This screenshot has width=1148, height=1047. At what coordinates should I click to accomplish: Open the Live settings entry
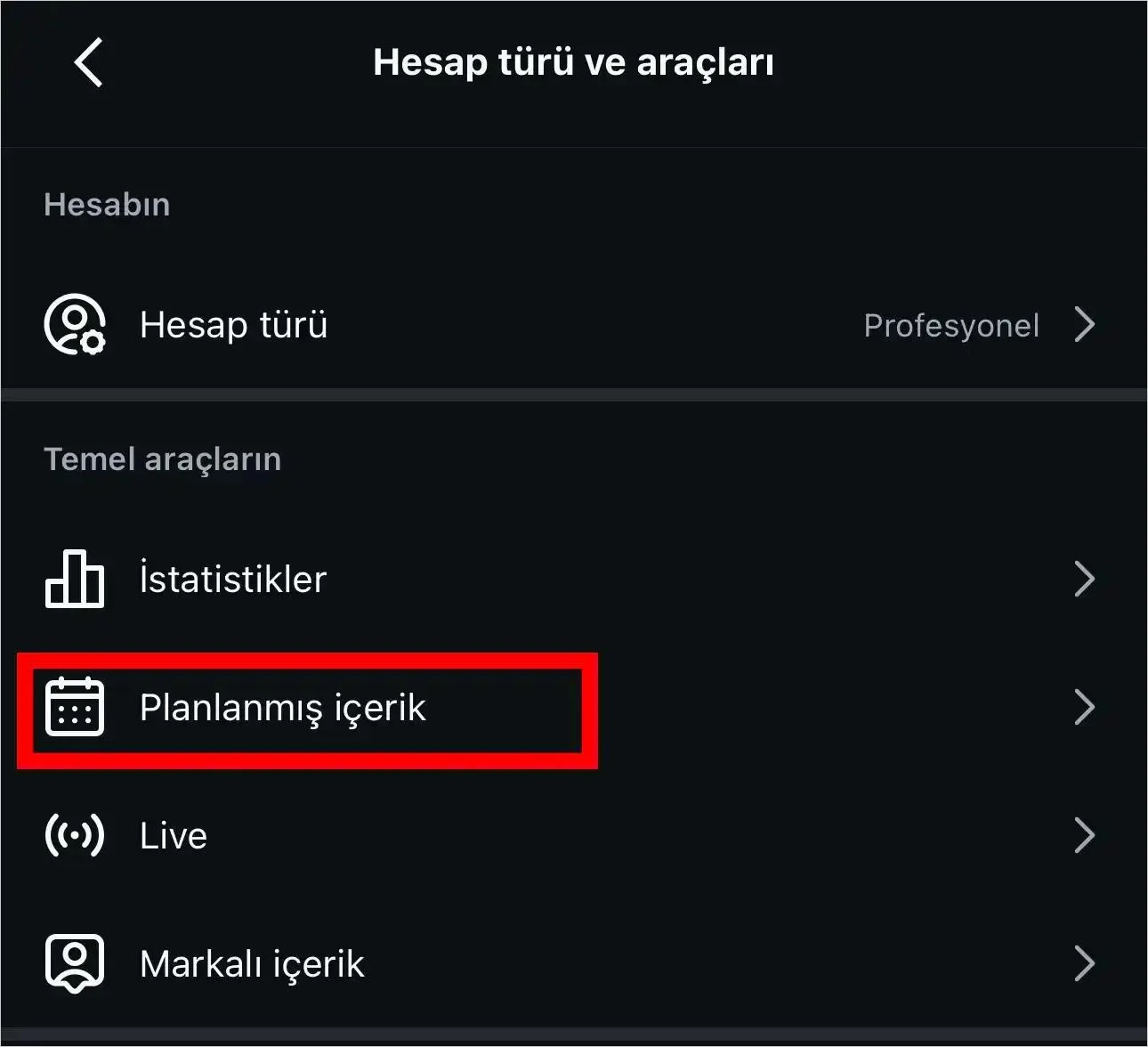click(x=173, y=835)
